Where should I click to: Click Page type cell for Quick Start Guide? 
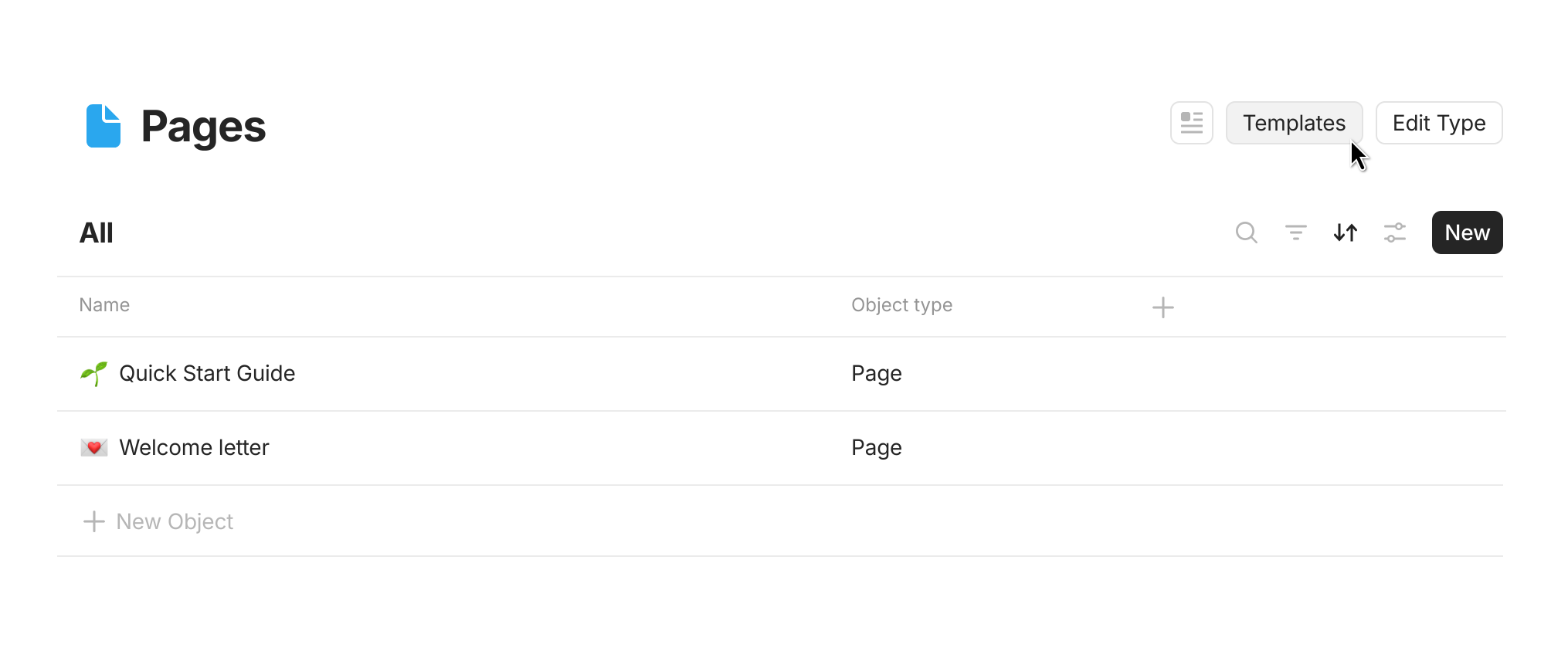coord(877,374)
